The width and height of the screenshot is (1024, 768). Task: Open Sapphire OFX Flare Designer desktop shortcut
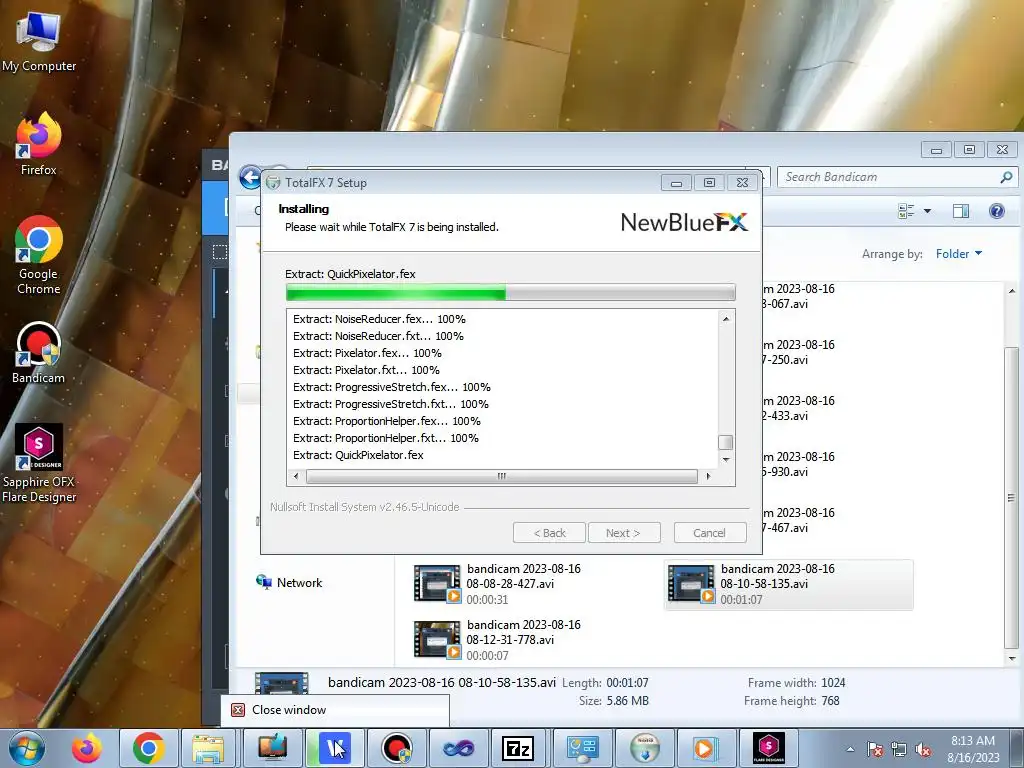click(x=39, y=463)
